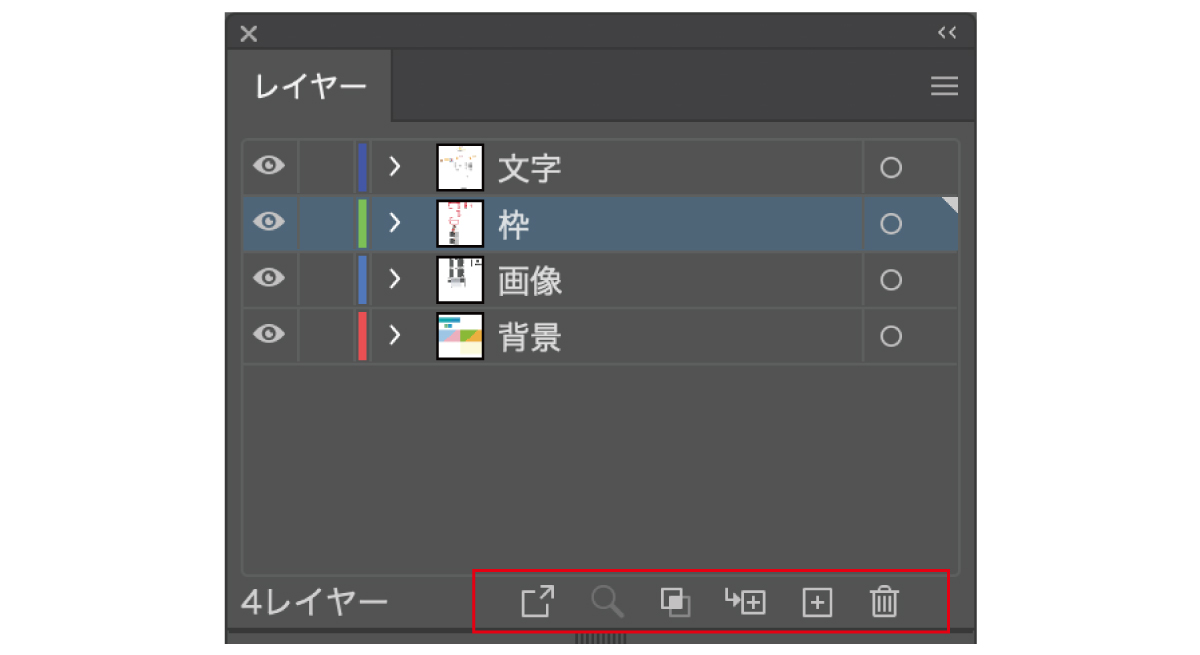1200x655 pixels.
Task: Expand the 文字 layer contents
Action: (395, 167)
